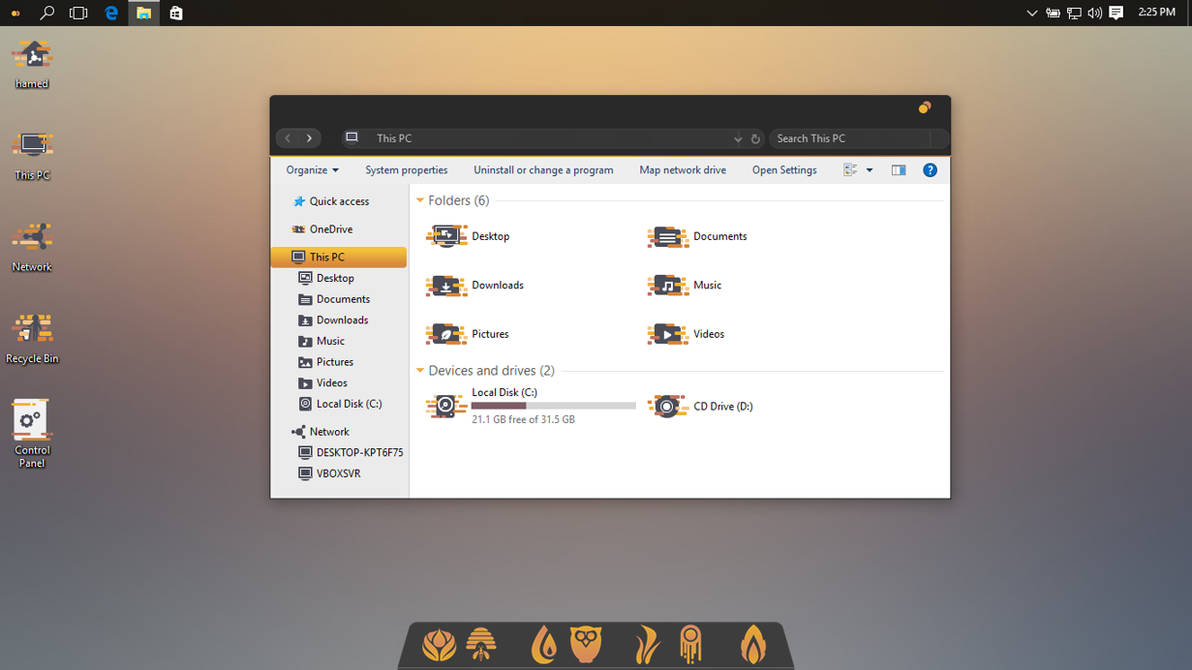Image resolution: width=1192 pixels, height=670 pixels.
Task: Click Uninstall or change a program
Action: tap(543, 170)
